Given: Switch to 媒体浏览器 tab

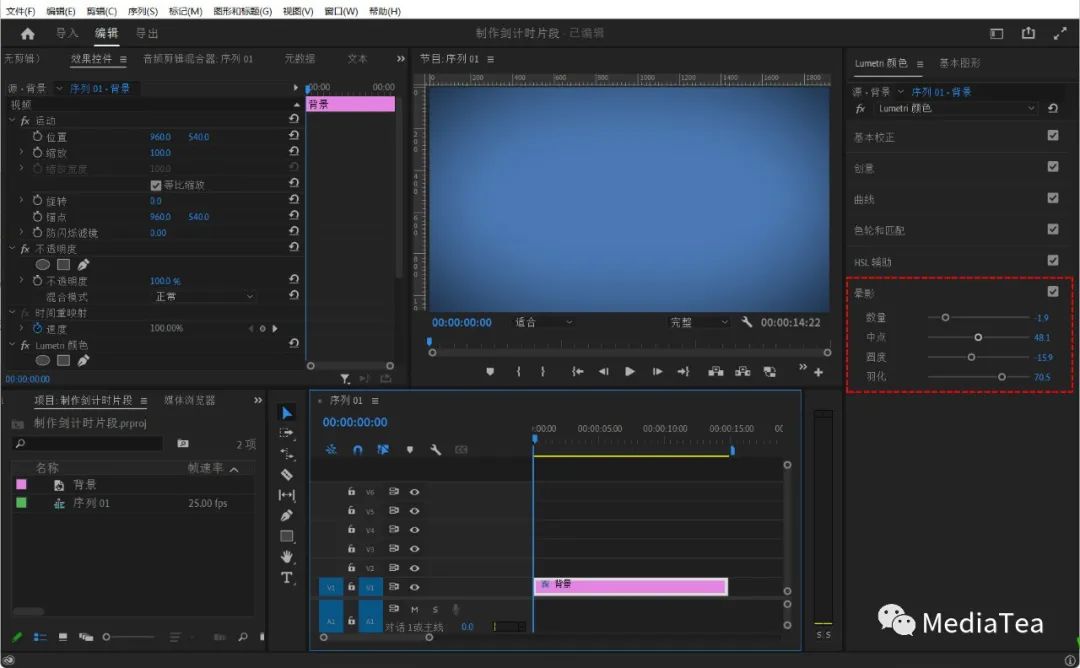Looking at the screenshot, I should (189, 399).
